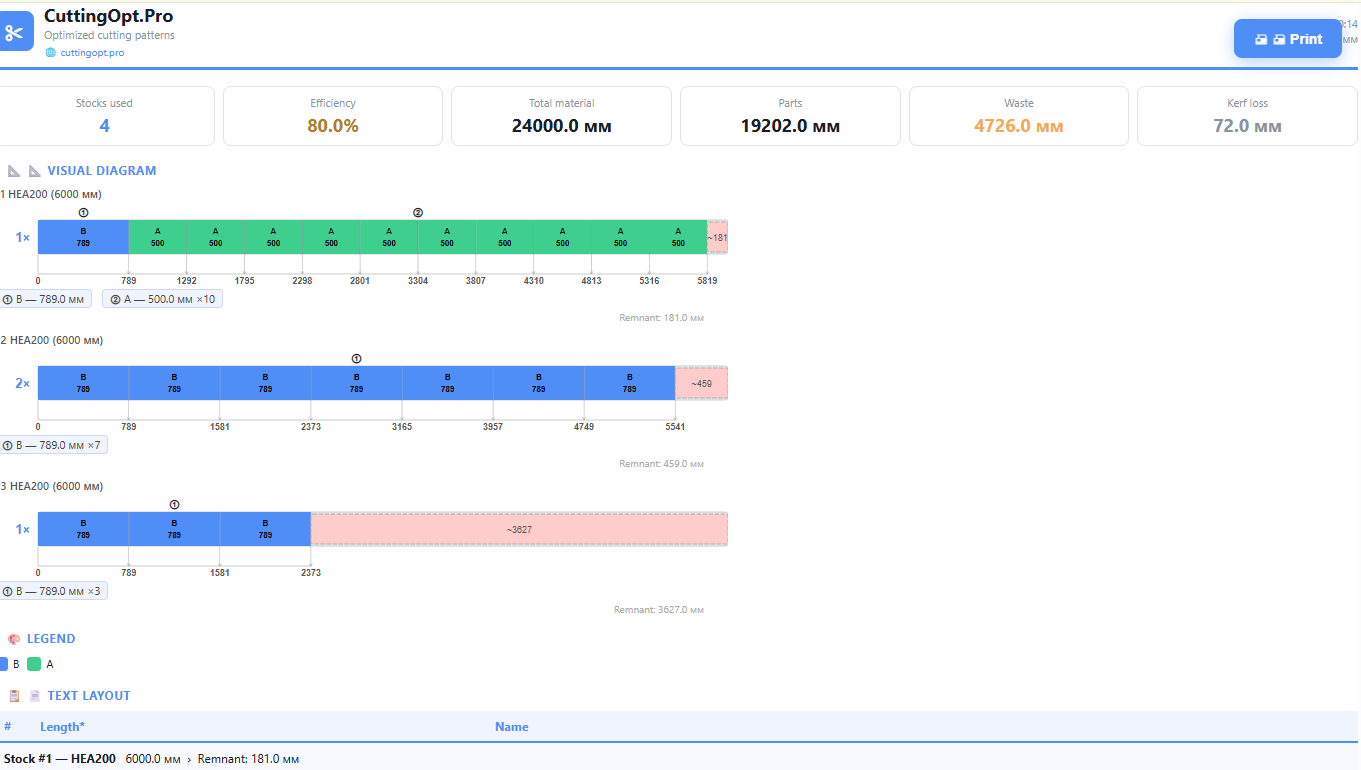Click the 'Stock #1 — HEA200' row
The height and width of the screenshot is (770, 1361).
point(680,759)
